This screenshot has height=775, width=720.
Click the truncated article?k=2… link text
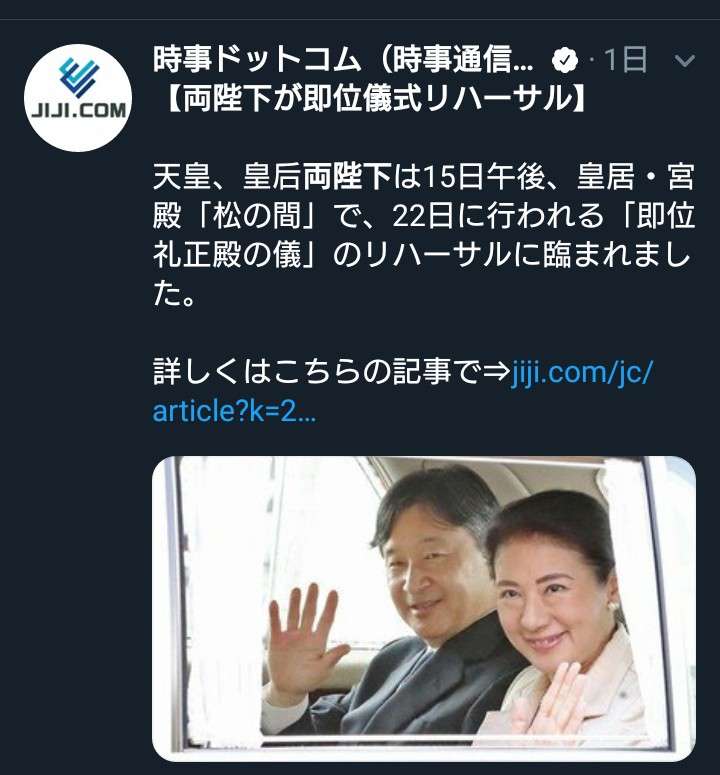click(x=234, y=410)
